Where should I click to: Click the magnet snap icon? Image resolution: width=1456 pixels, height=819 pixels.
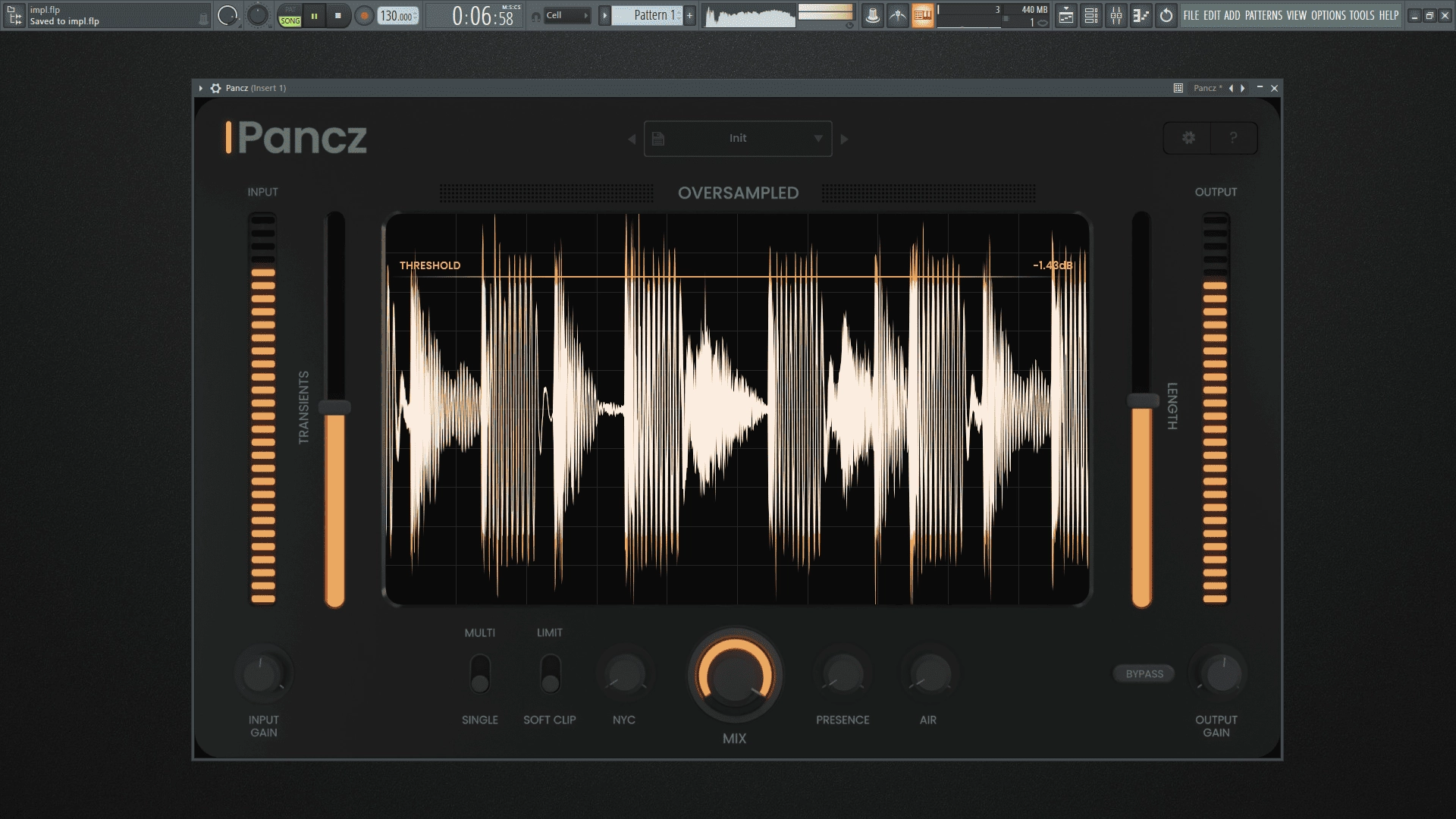tap(535, 16)
